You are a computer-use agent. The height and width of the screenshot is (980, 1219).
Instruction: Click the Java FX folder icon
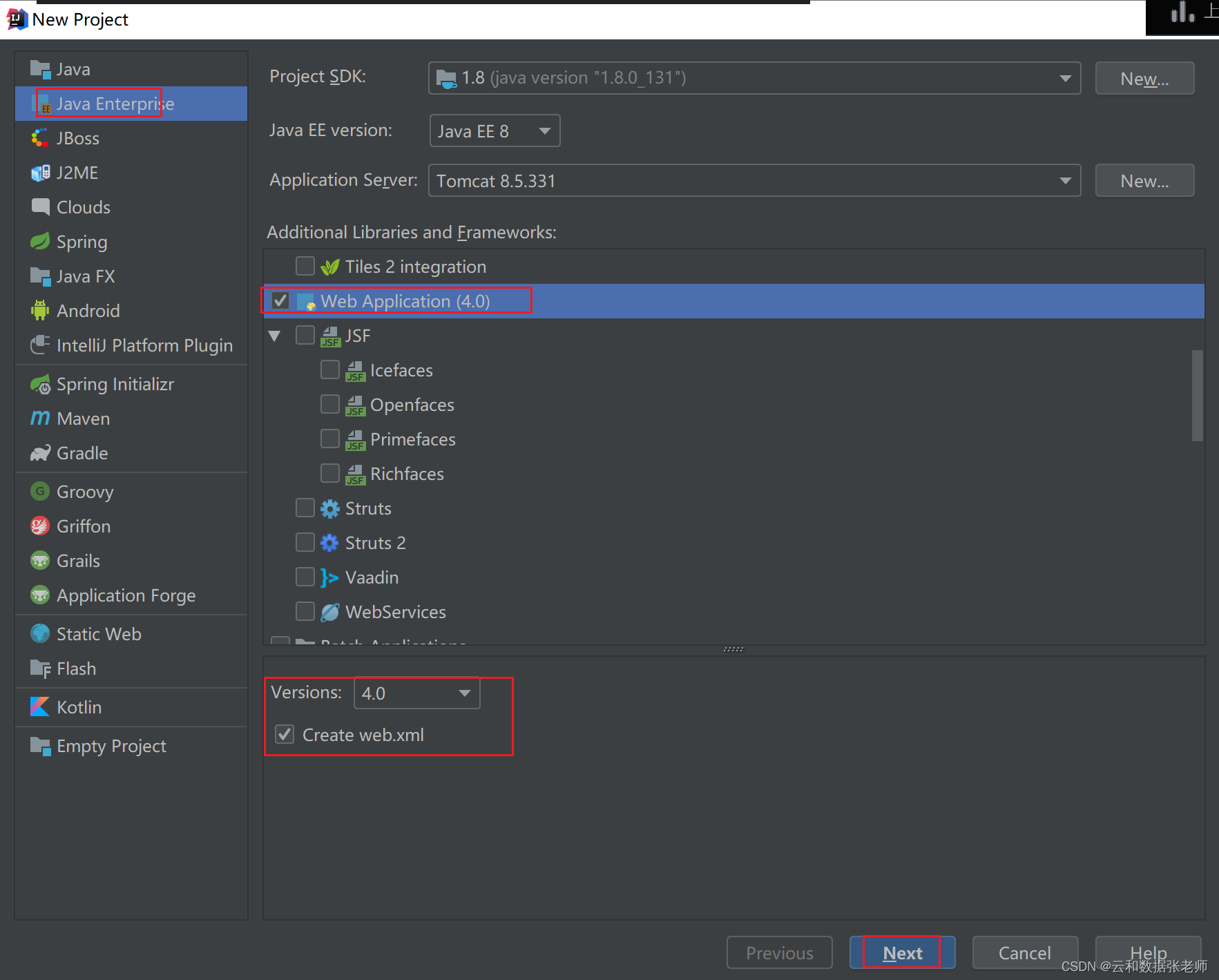[x=40, y=277]
